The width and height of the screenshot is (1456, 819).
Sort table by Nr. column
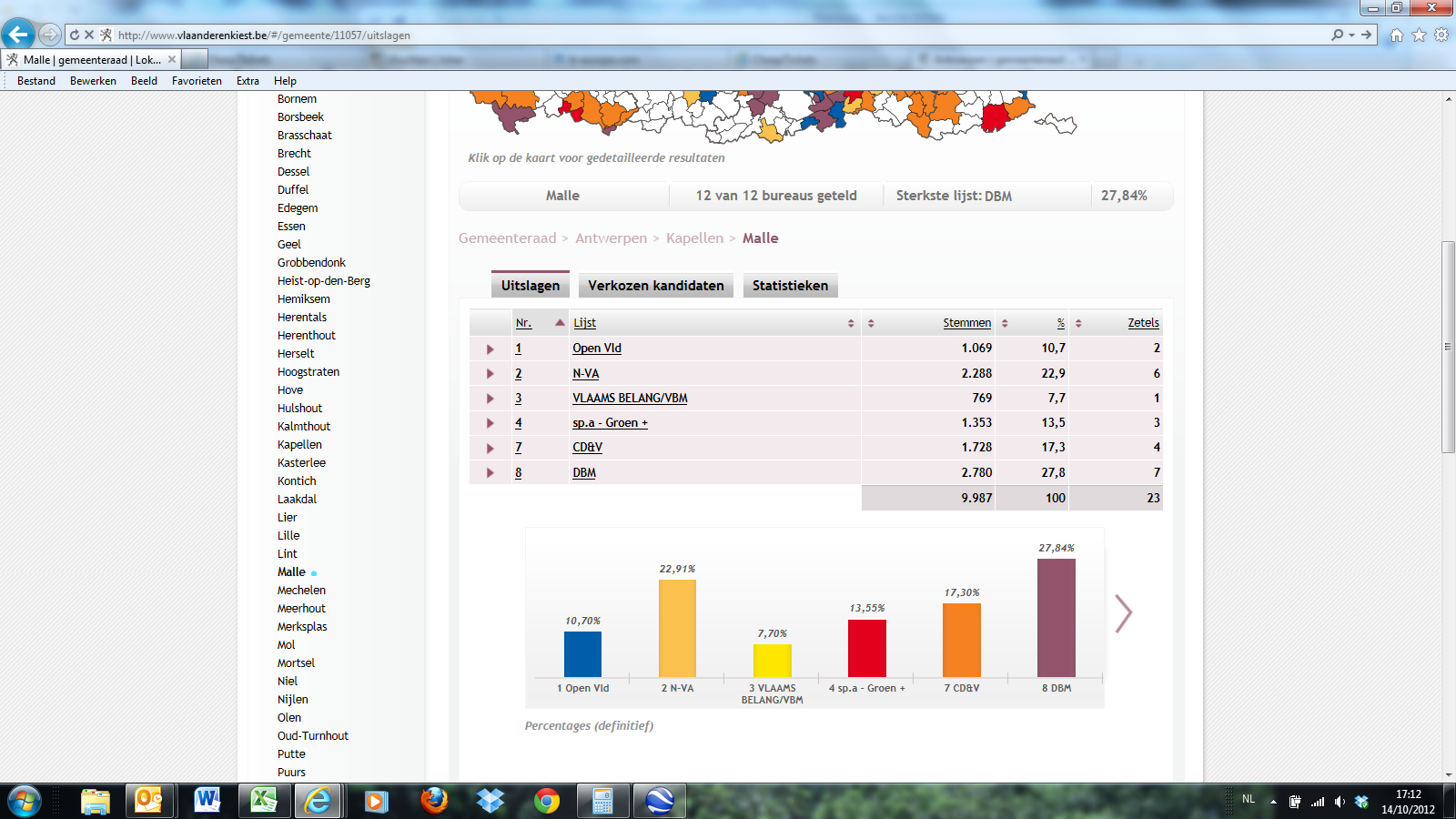(523, 323)
